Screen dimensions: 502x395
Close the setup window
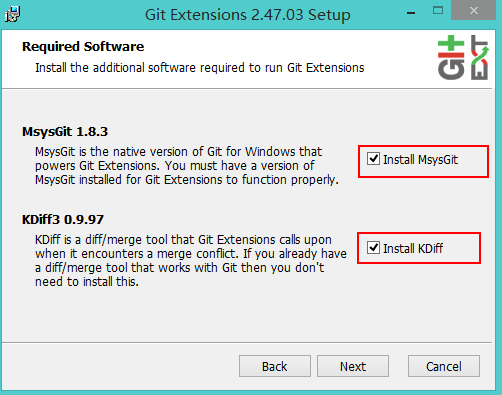pyautogui.click(x=473, y=11)
